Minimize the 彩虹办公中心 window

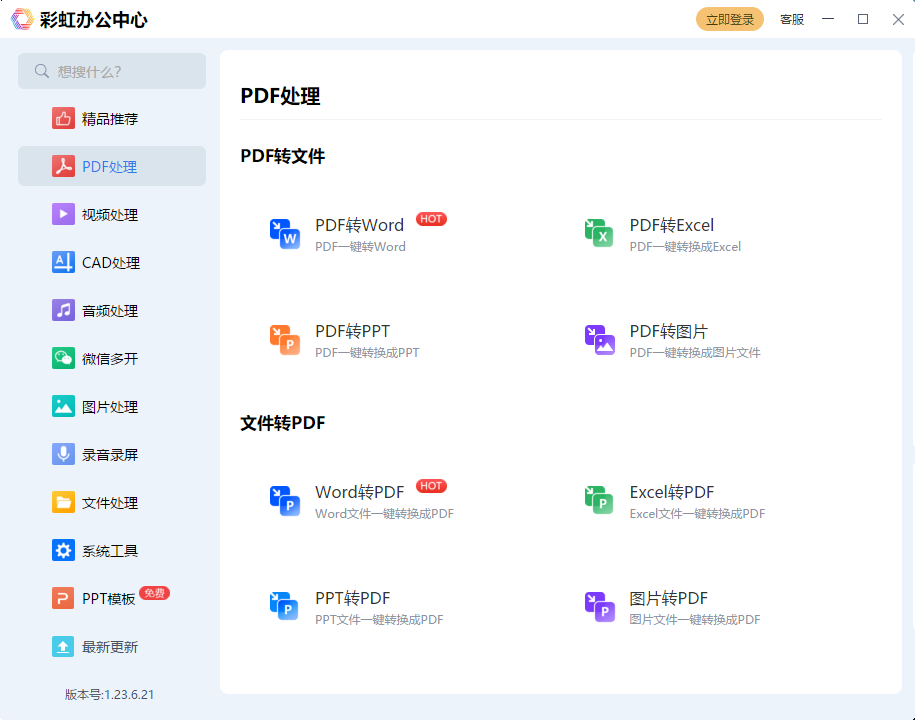click(827, 19)
